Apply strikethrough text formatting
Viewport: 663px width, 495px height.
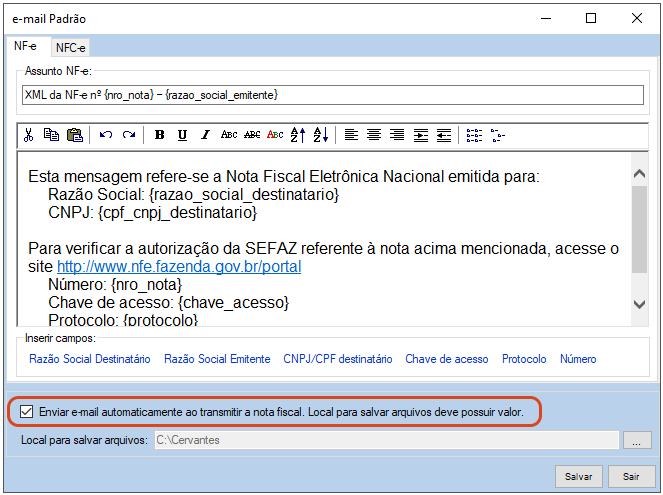tap(252, 135)
